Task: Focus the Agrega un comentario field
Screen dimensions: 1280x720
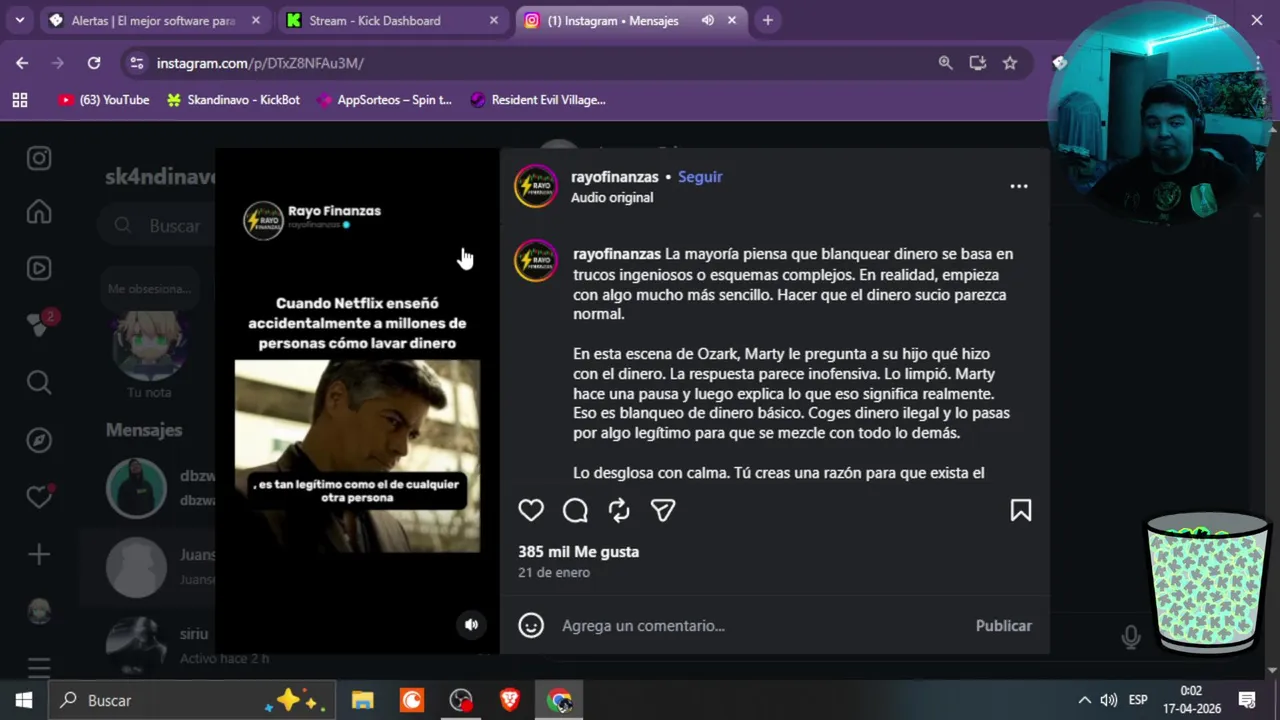Action: pyautogui.click(x=760, y=626)
